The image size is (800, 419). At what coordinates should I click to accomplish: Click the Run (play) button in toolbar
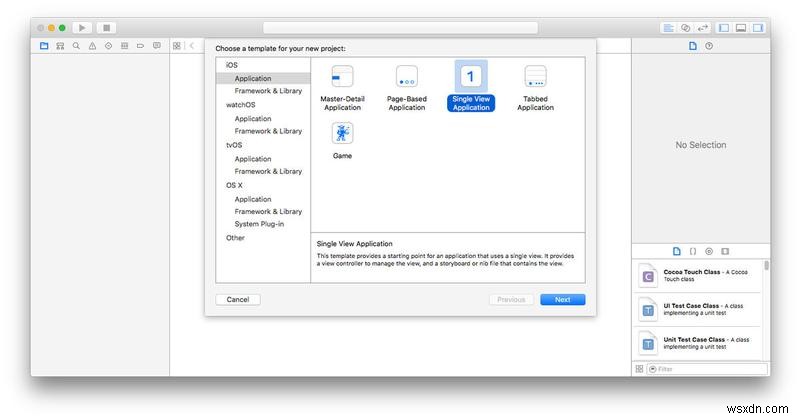[x=82, y=27]
